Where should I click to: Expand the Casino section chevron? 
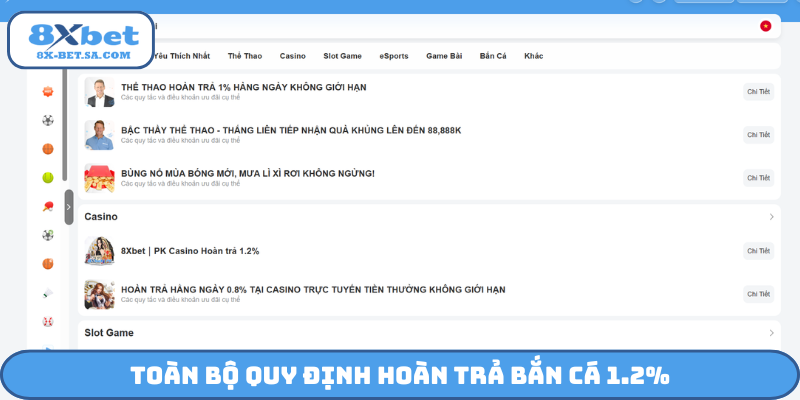[x=771, y=217]
